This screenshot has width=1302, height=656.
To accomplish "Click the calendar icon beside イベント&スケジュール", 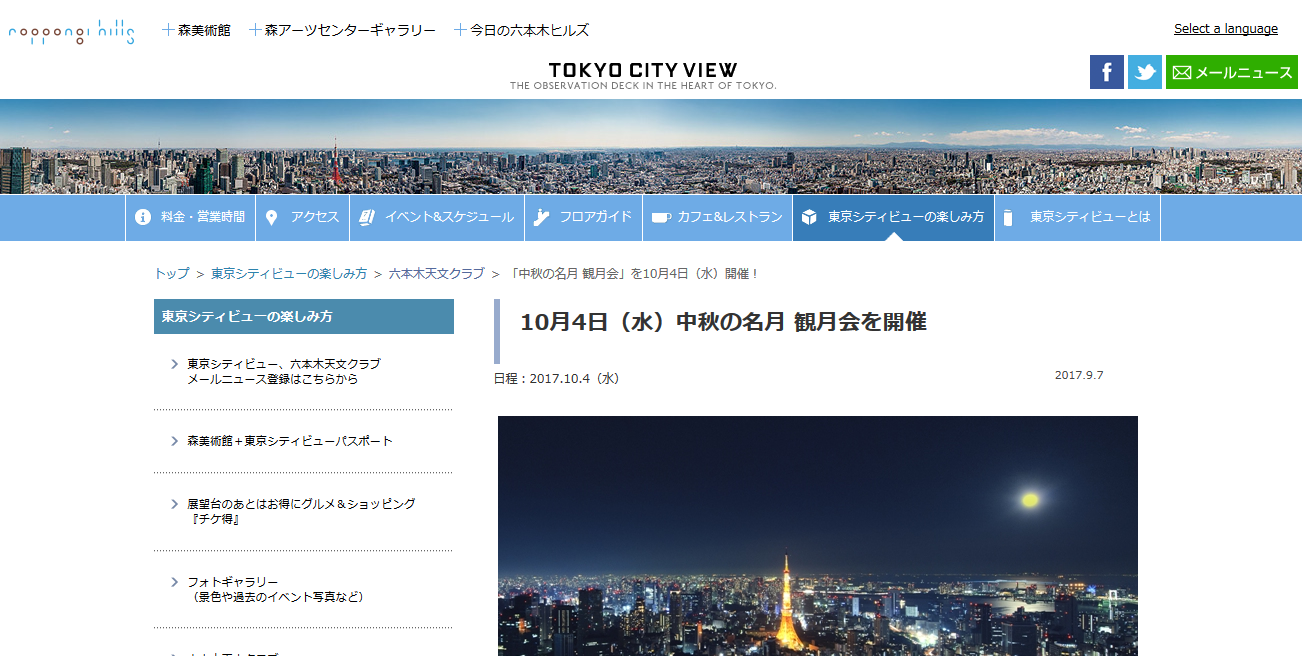I will click(366, 217).
